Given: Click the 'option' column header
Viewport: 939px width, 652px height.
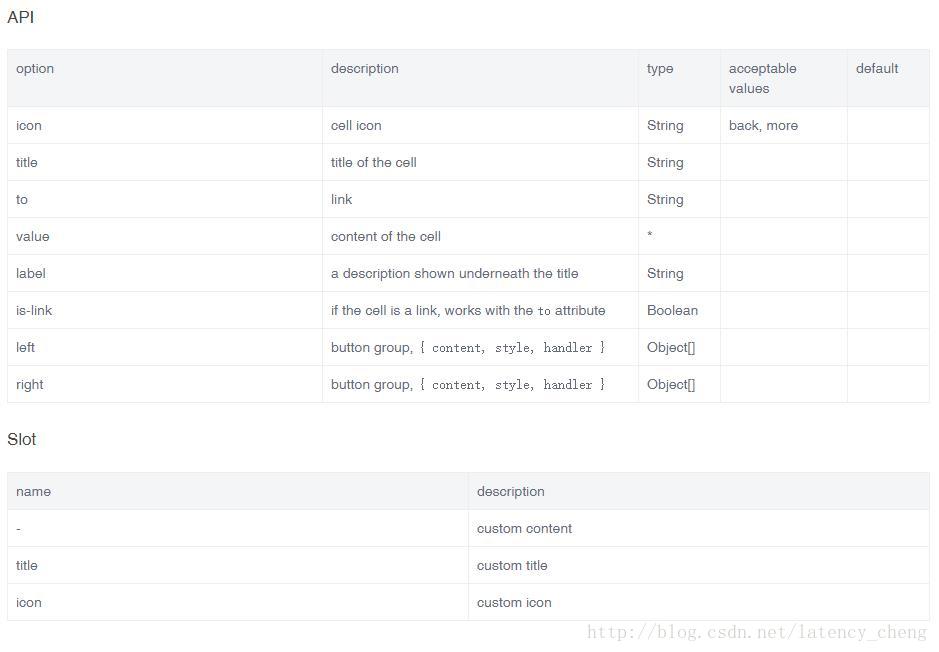Looking at the screenshot, I should tap(35, 69).
